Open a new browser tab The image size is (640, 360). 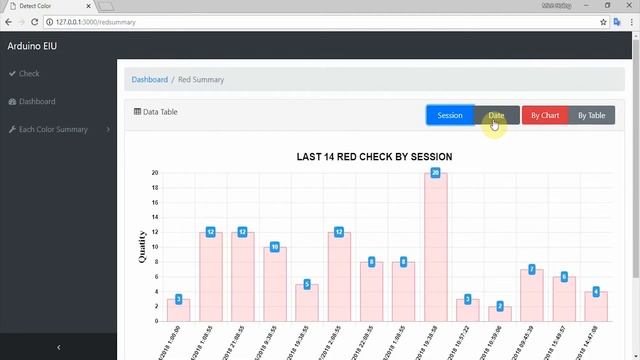106,6
